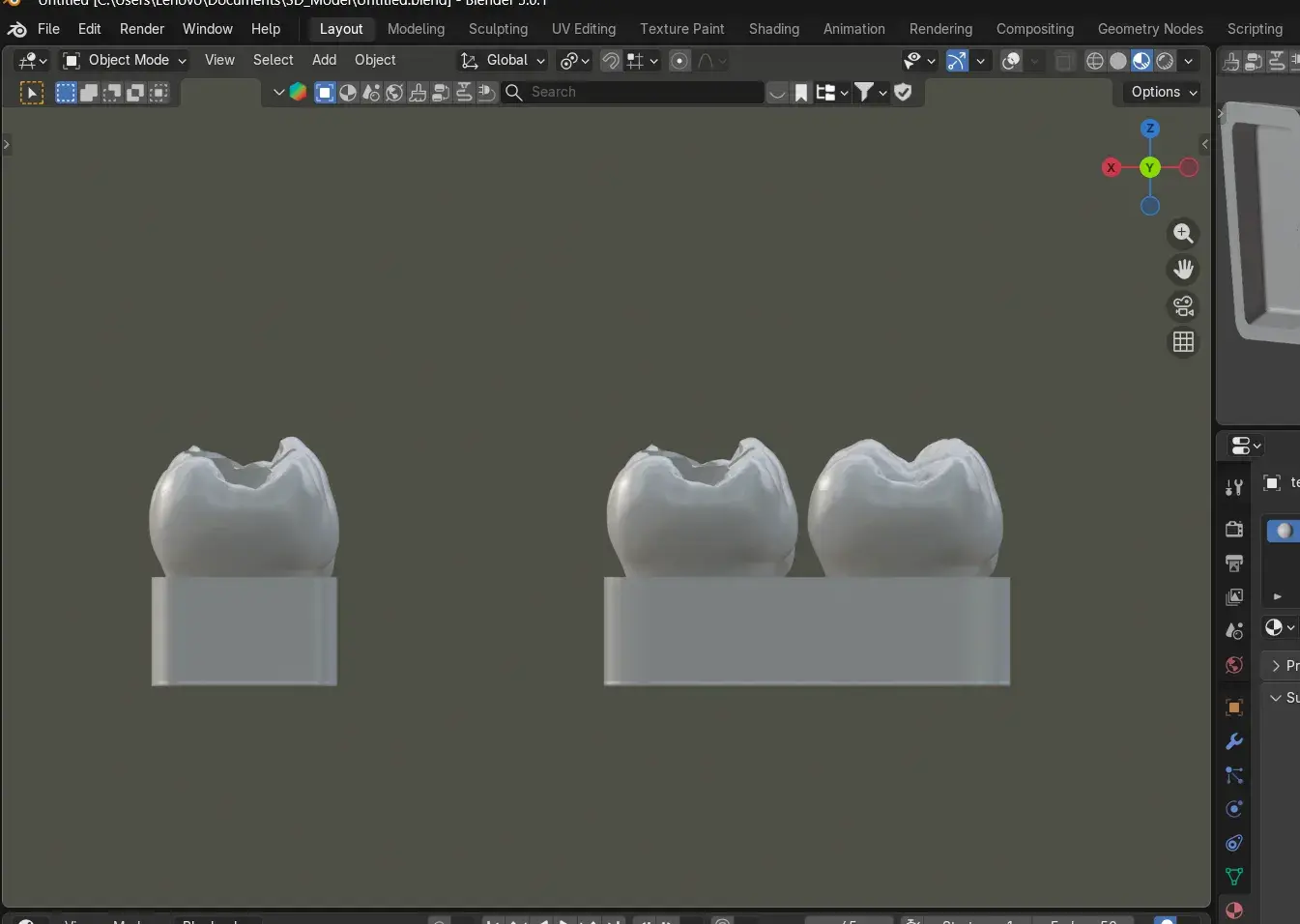Select the object filter icon
Viewport: 1300px width, 924px height.
pos(325,92)
